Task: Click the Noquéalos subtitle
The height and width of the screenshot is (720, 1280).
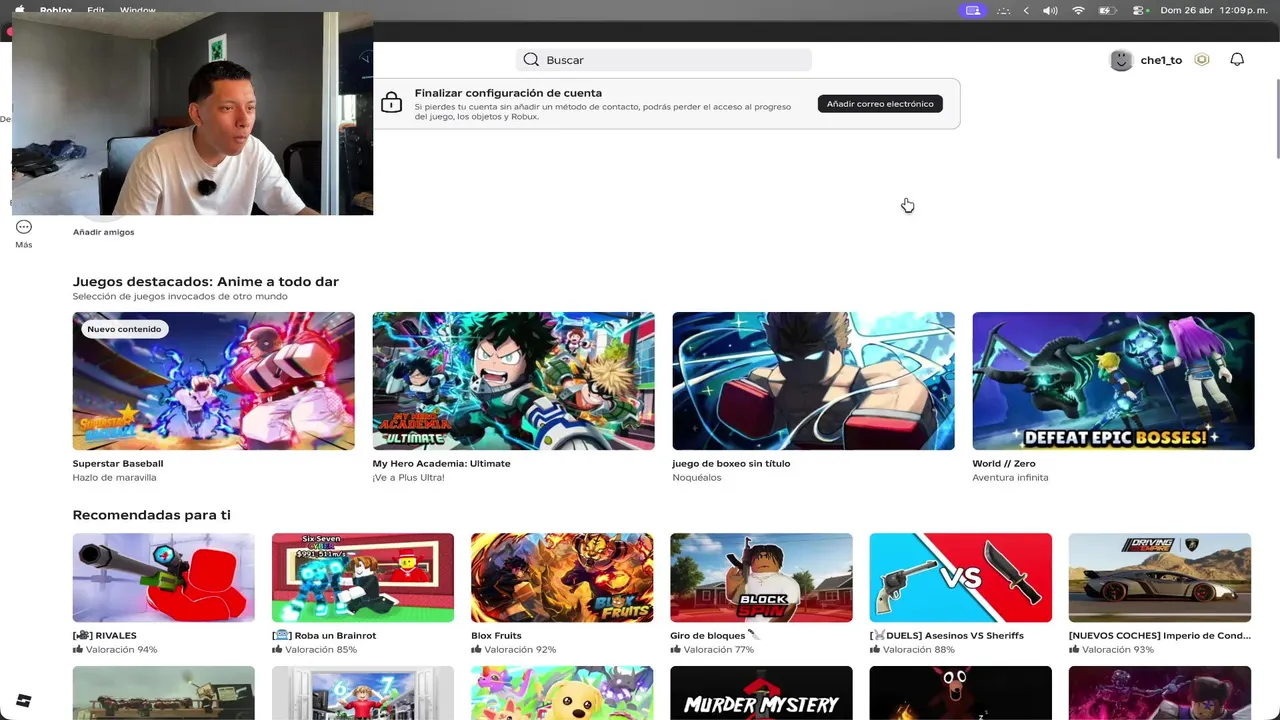Action: point(697,478)
